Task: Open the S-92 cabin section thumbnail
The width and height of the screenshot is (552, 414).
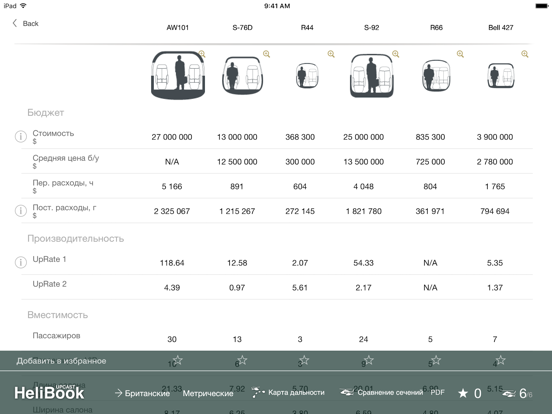Action: click(x=372, y=75)
